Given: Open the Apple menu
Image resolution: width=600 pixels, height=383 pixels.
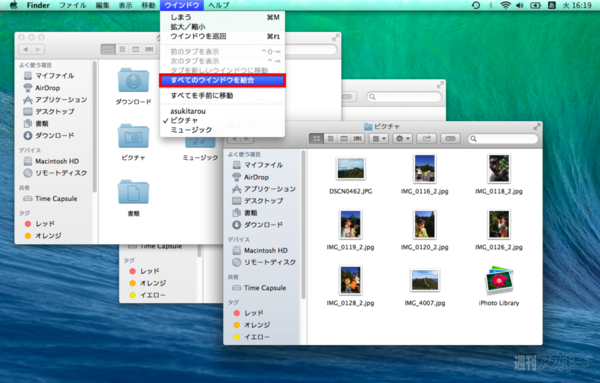Looking at the screenshot, I should pos(13,5).
